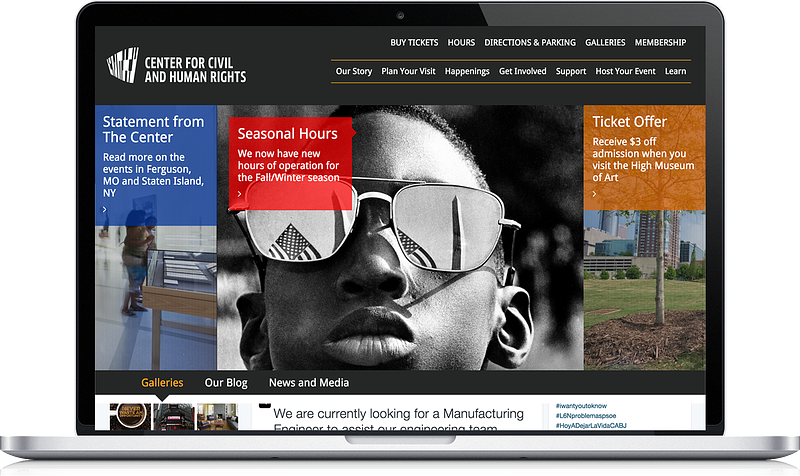This screenshot has width=800, height=476.
Task: Open the Membership page
Action: click(x=660, y=43)
